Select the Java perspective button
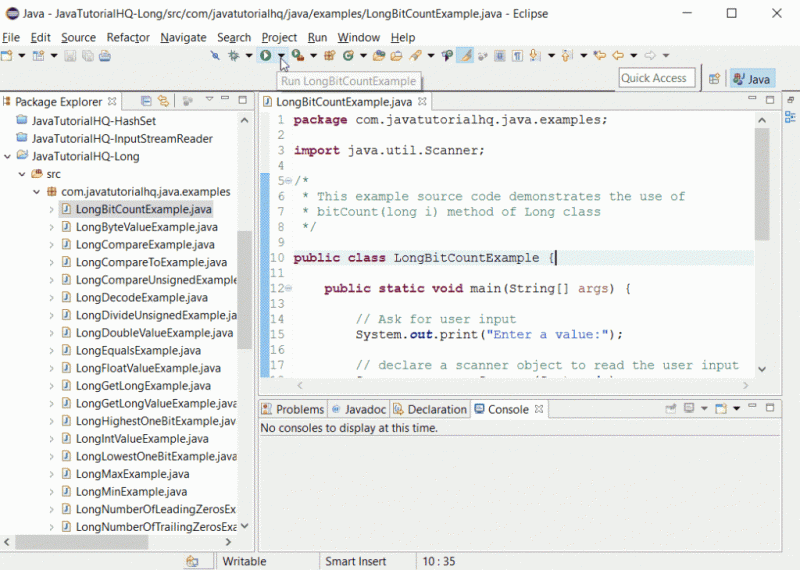 coord(752,79)
